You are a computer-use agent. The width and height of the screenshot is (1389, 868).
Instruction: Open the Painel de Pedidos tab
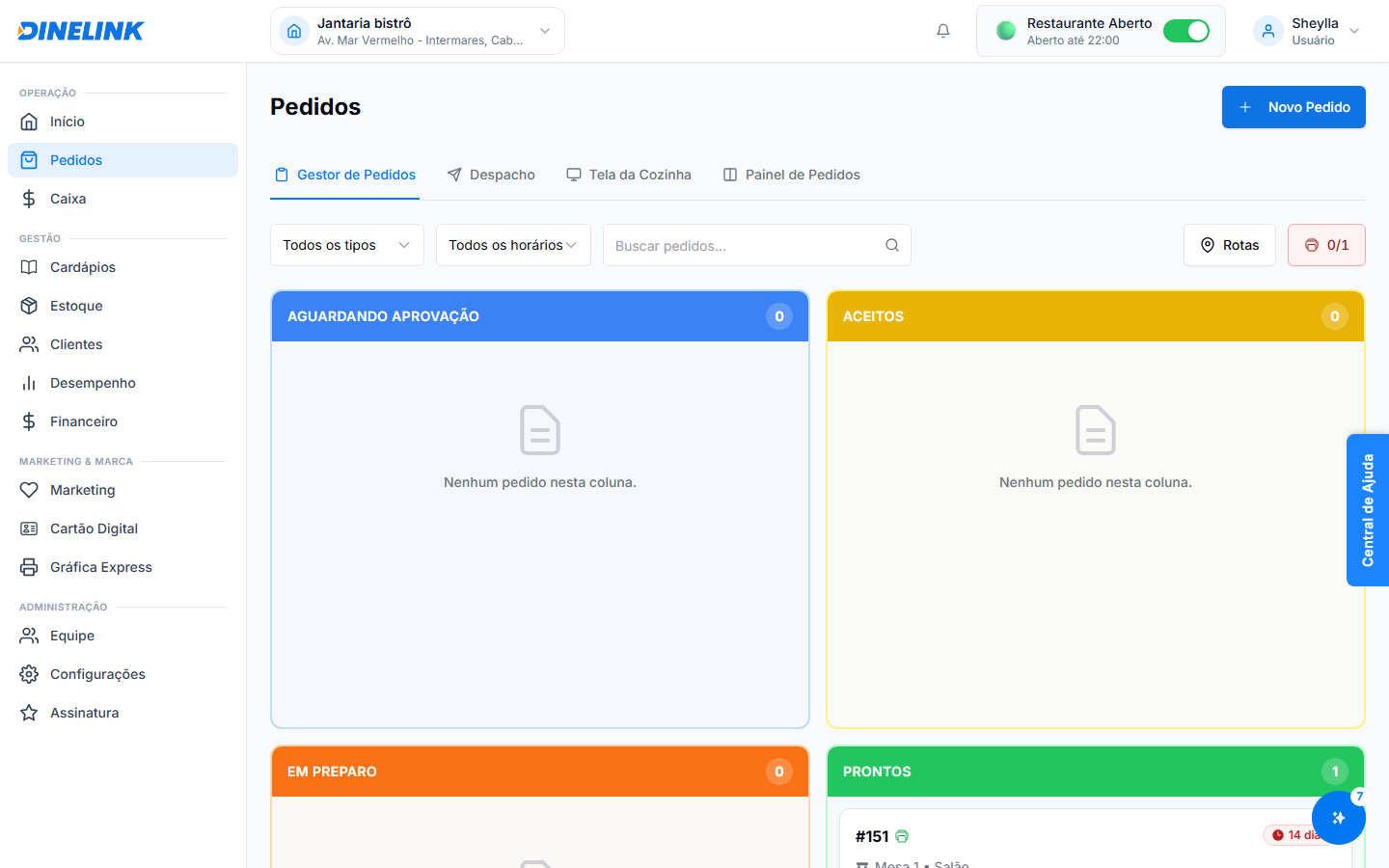point(792,175)
